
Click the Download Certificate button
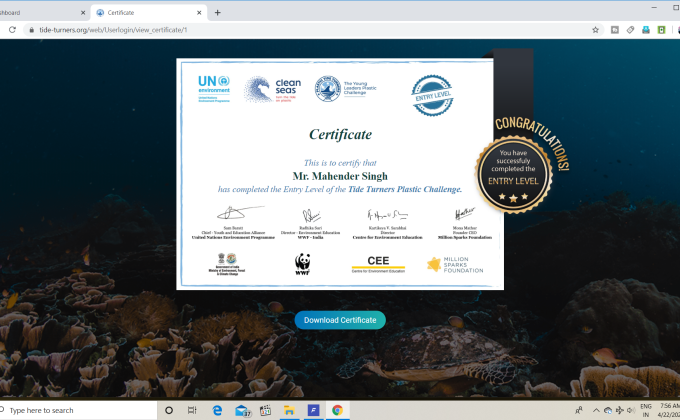pos(340,320)
